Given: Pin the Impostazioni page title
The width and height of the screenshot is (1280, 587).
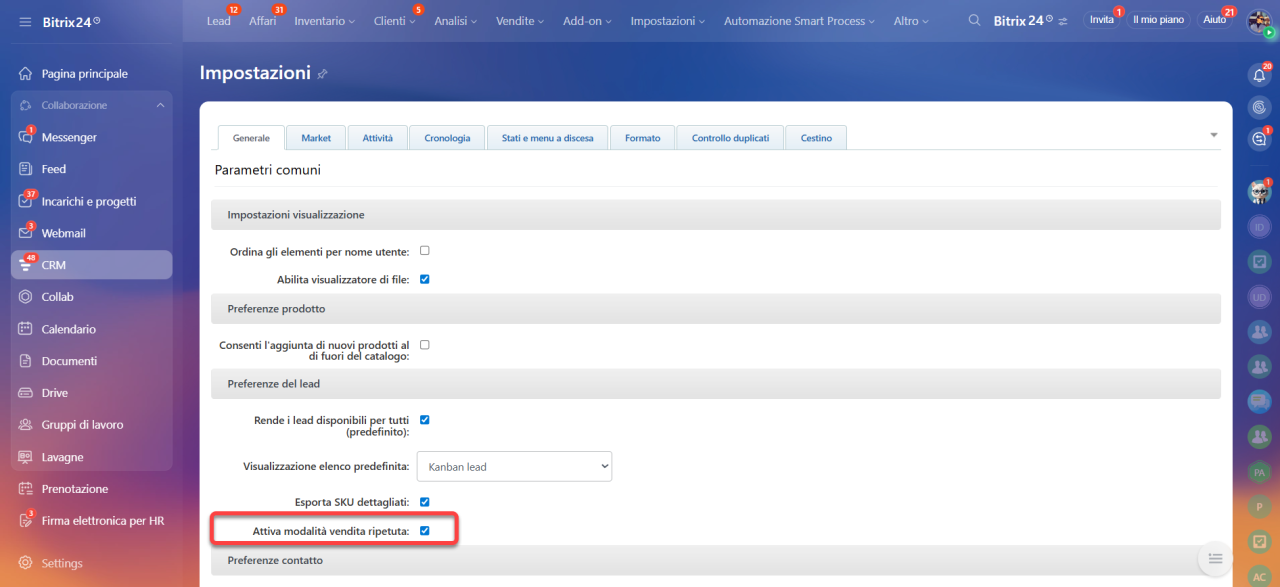Looking at the screenshot, I should 322,74.
